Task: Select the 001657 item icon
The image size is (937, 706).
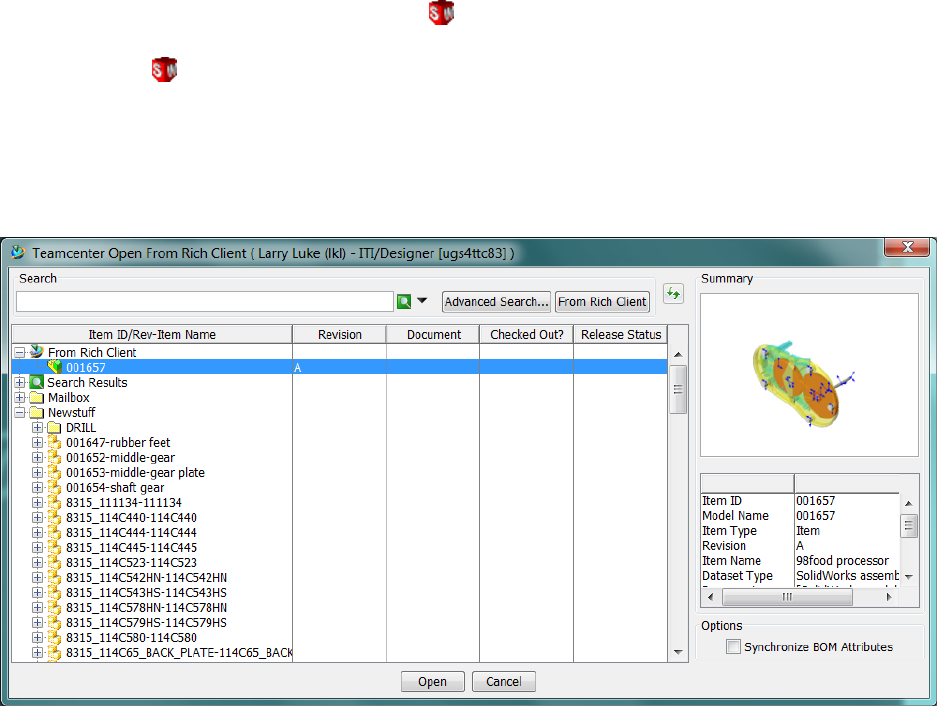Action: [55, 367]
